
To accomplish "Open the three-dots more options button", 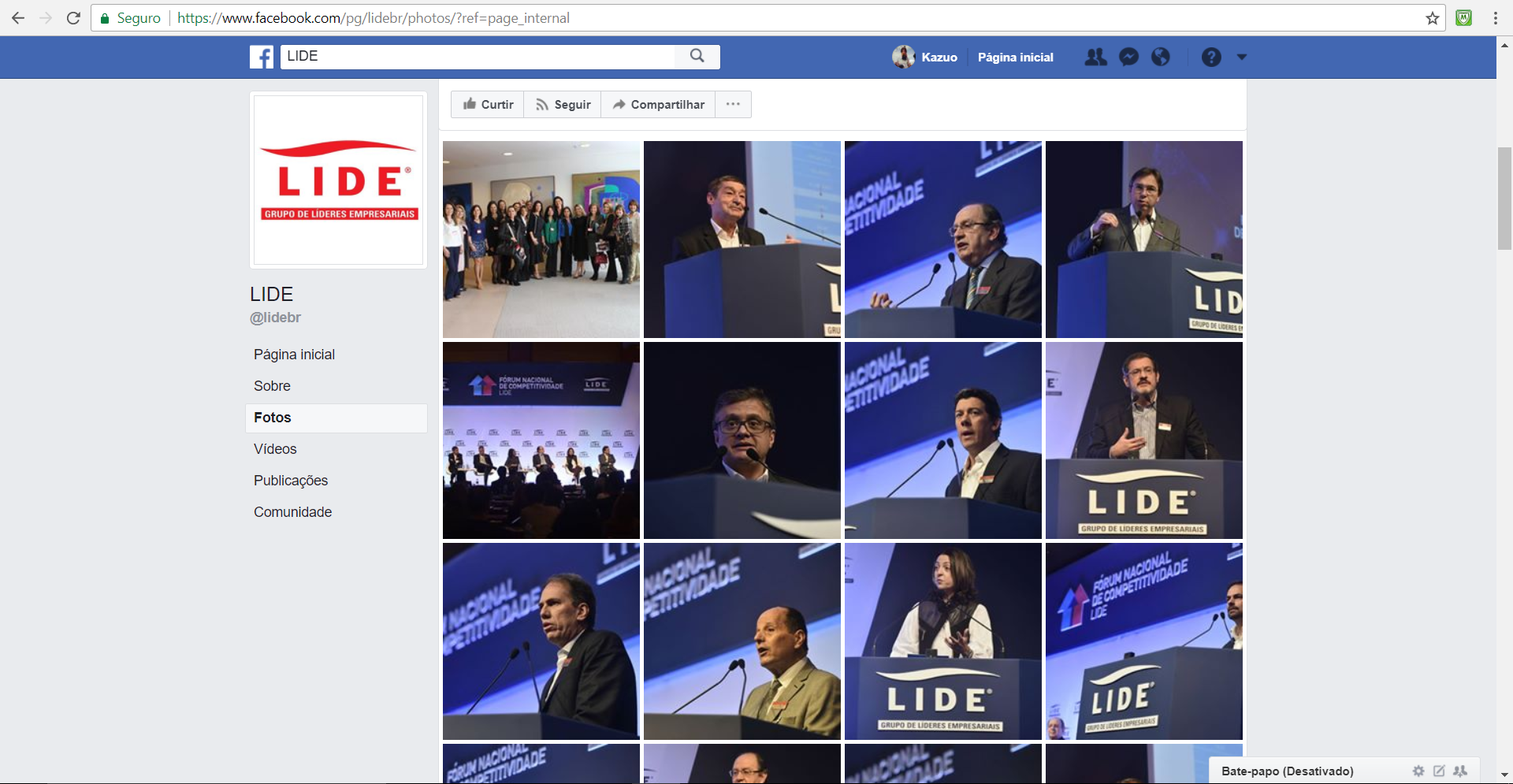I will click(x=733, y=104).
